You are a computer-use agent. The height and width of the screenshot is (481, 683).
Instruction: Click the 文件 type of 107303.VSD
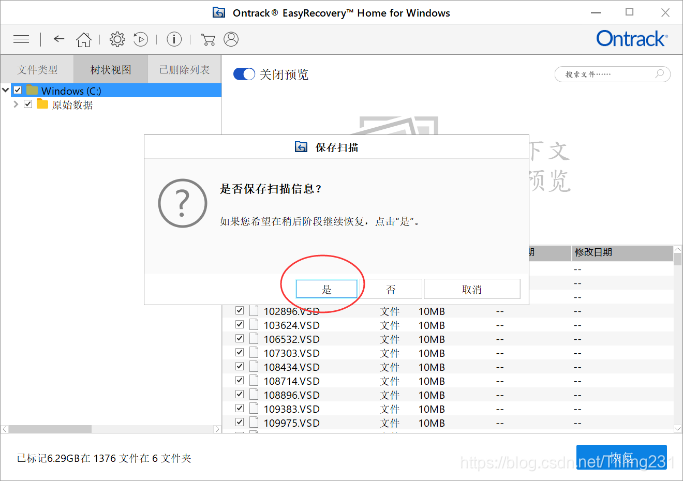(x=389, y=353)
